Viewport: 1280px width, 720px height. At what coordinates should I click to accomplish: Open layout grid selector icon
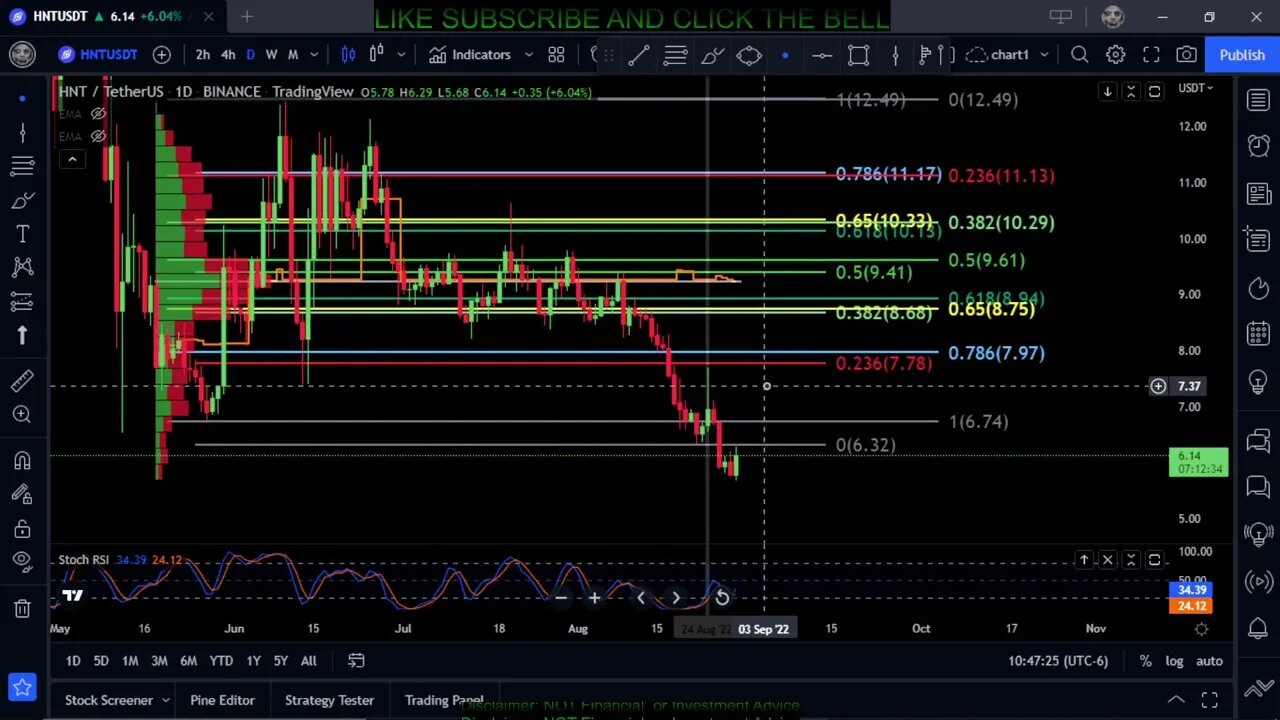pyautogui.click(x=556, y=55)
